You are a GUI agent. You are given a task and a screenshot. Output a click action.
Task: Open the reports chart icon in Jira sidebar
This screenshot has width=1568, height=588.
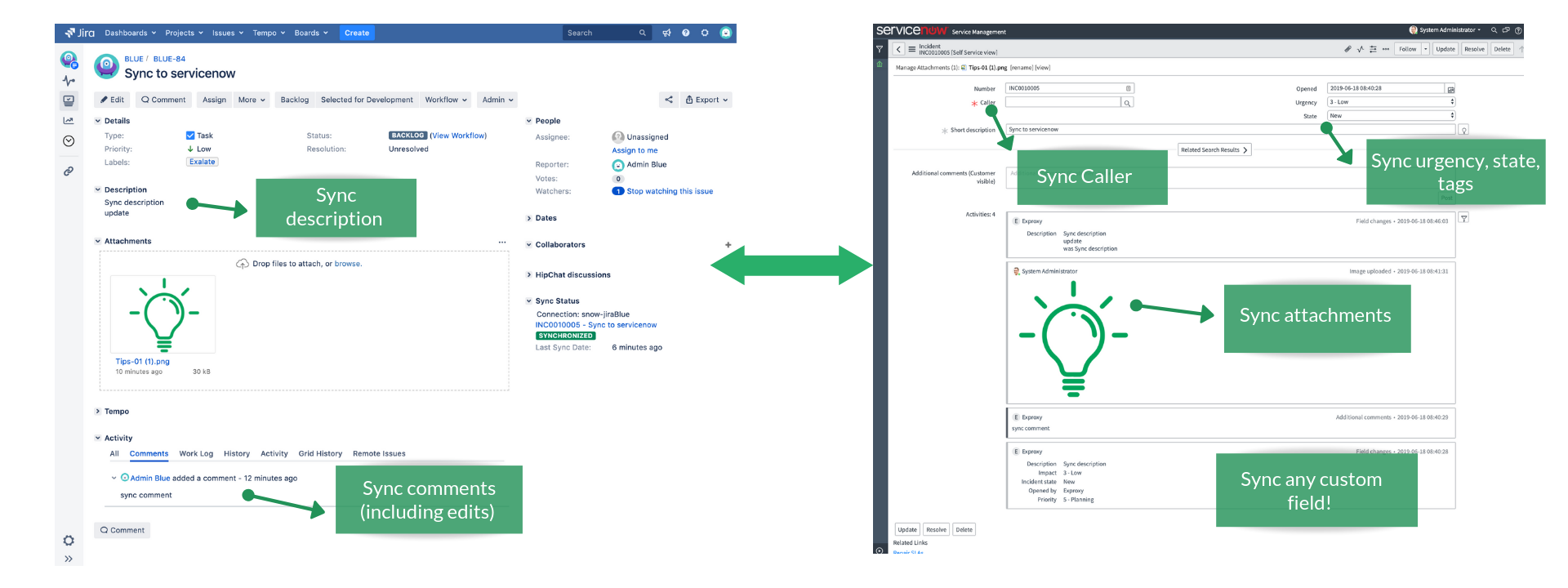tap(69, 121)
